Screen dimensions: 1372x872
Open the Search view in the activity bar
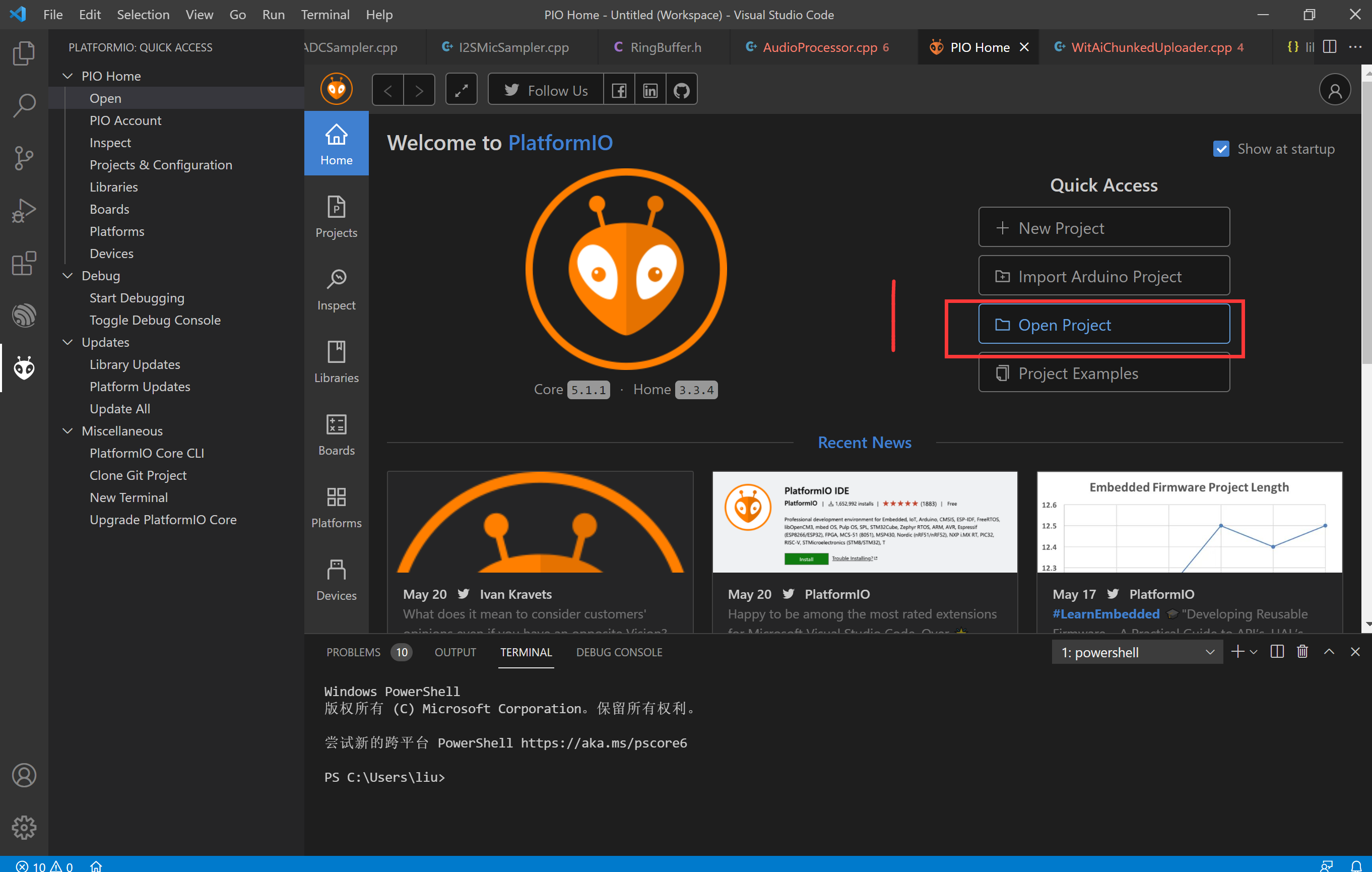[23, 105]
